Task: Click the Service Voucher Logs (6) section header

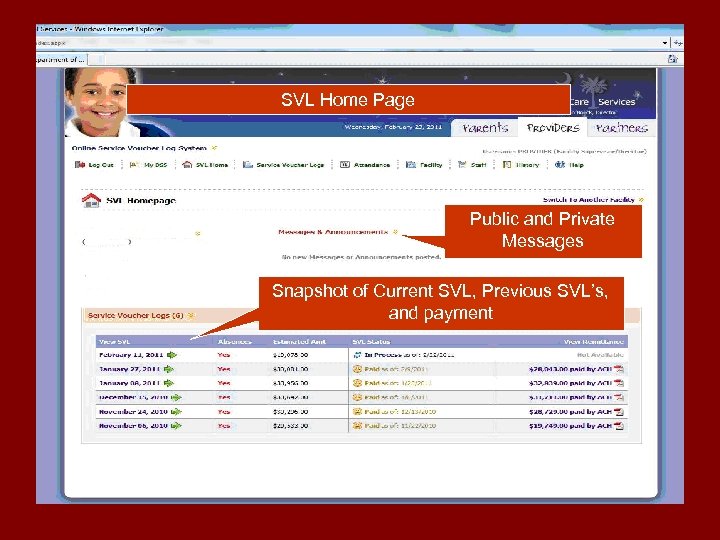Action: point(135,315)
